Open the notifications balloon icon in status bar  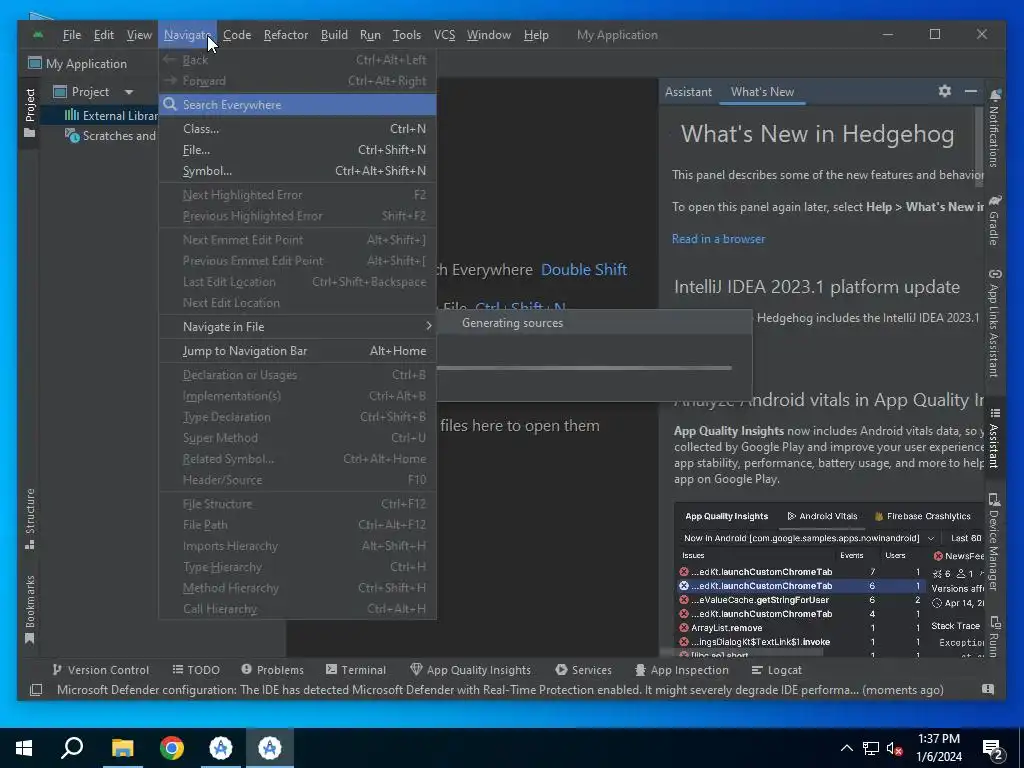tap(987, 689)
